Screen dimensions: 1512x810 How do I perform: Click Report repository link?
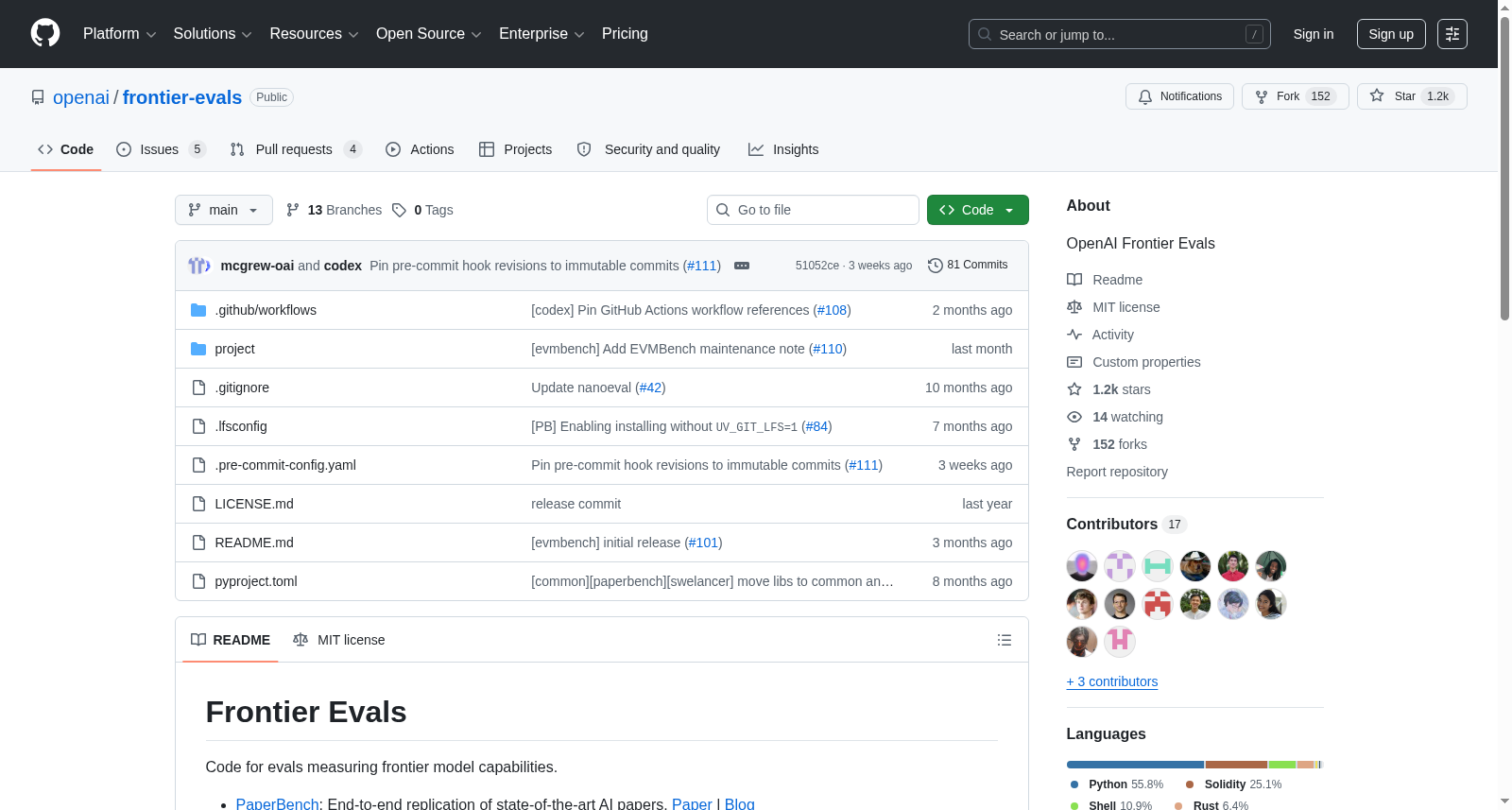click(1117, 472)
